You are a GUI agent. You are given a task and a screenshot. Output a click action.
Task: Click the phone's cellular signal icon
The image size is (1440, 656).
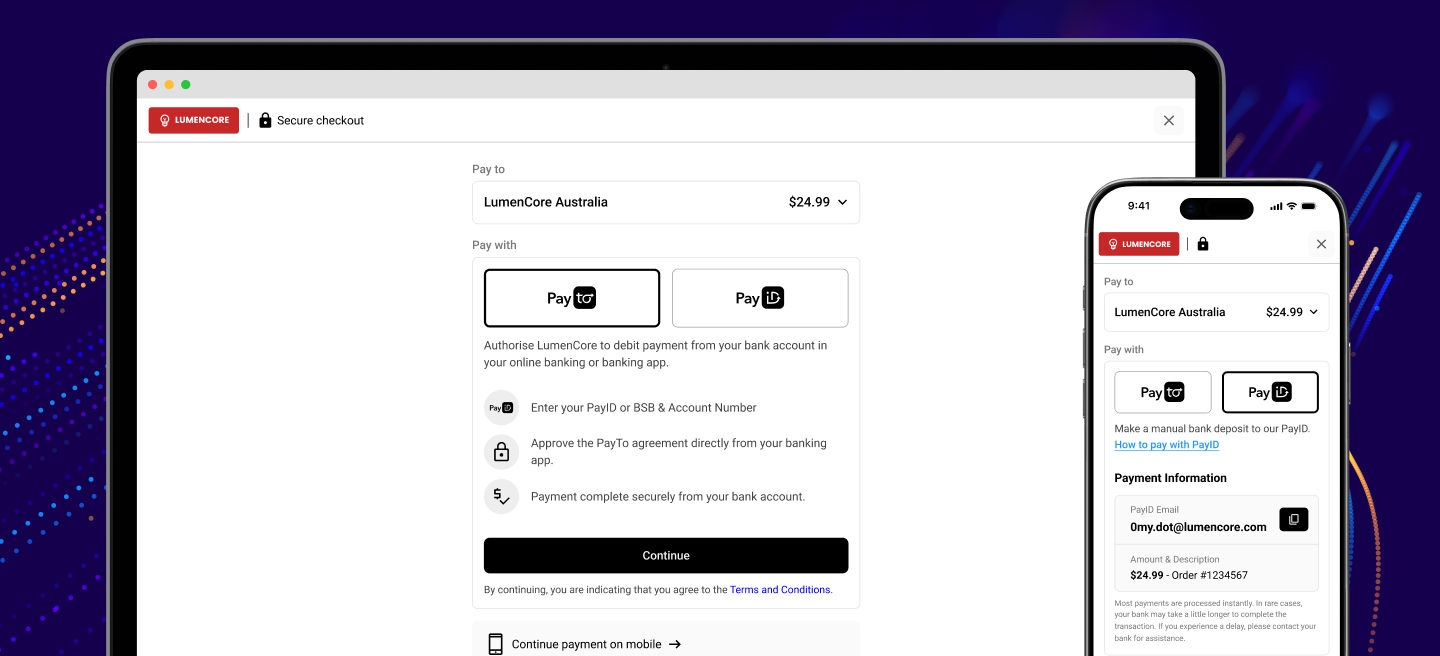[1275, 206]
